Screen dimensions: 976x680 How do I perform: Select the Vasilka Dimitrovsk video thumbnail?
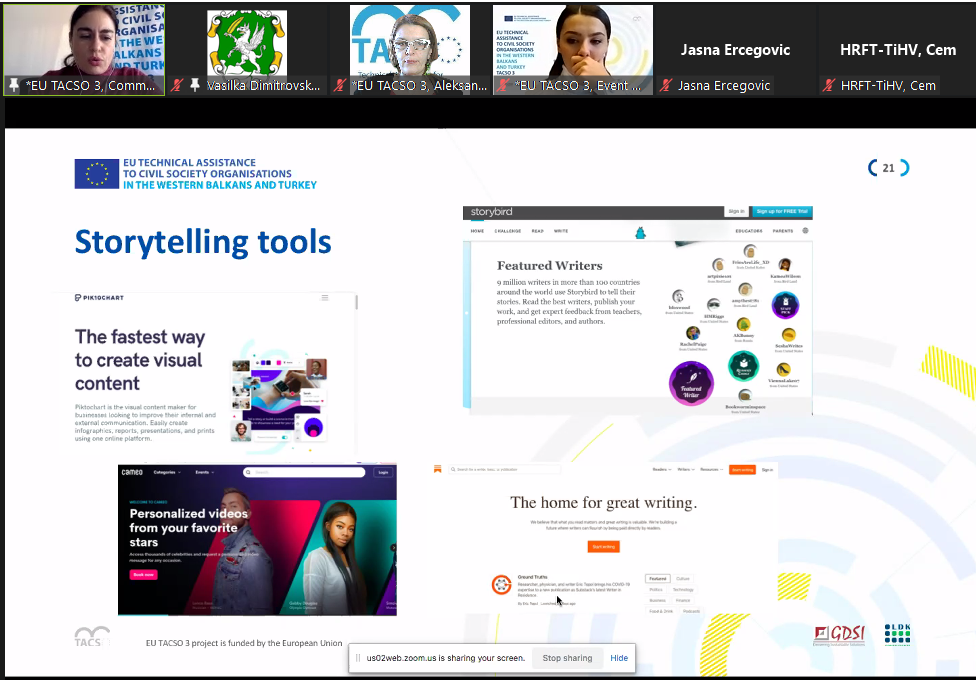point(247,50)
